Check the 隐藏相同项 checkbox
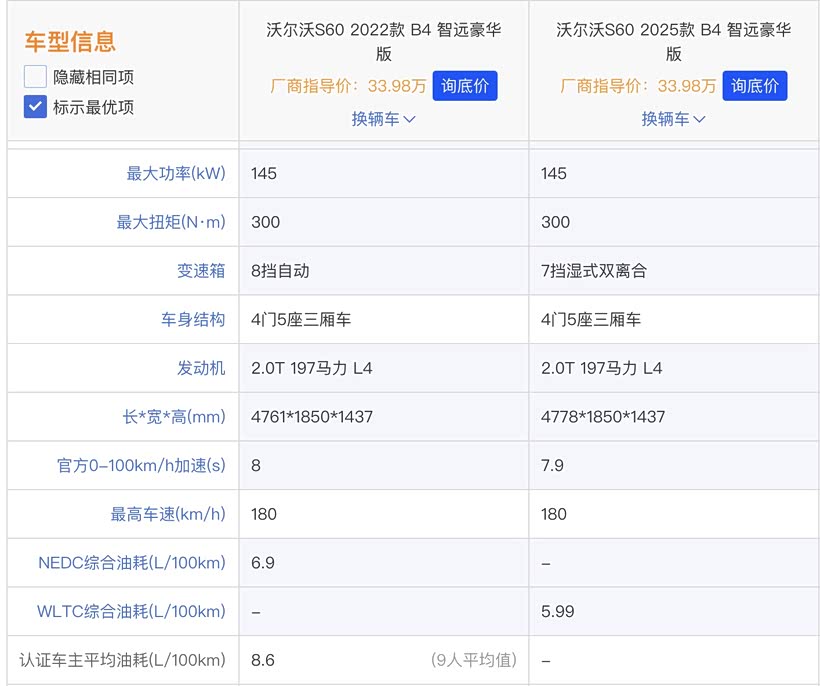The height and width of the screenshot is (686, 820). pyautogui.click(x=36, y=77)
